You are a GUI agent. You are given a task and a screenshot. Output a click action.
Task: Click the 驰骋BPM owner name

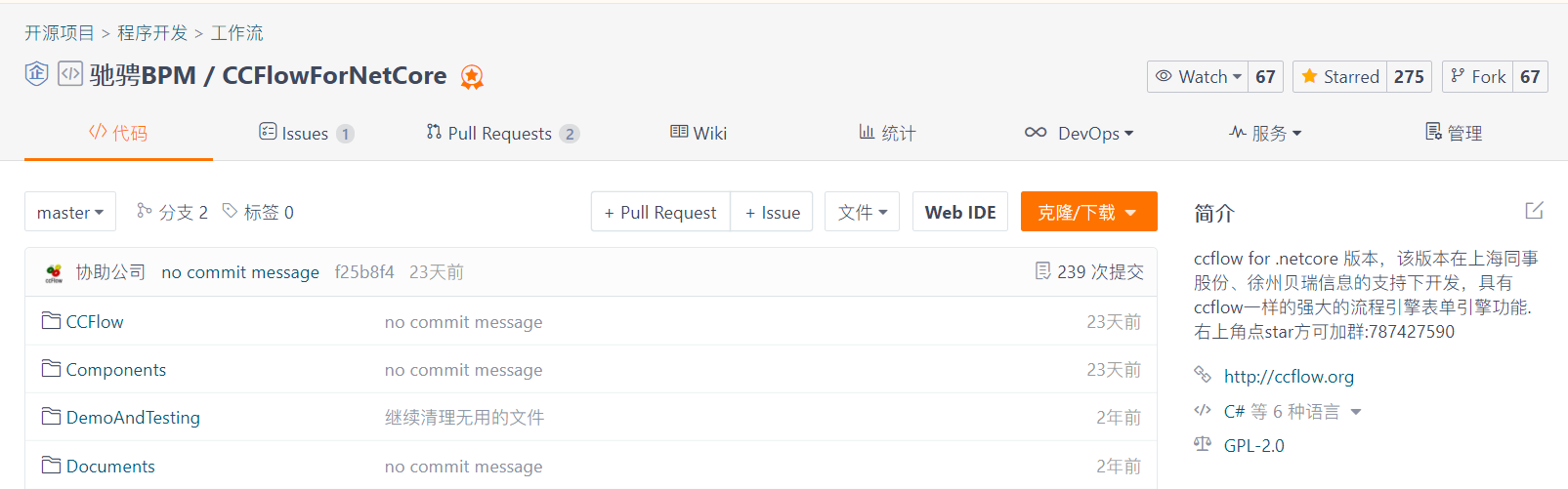(x=143, y=75)
